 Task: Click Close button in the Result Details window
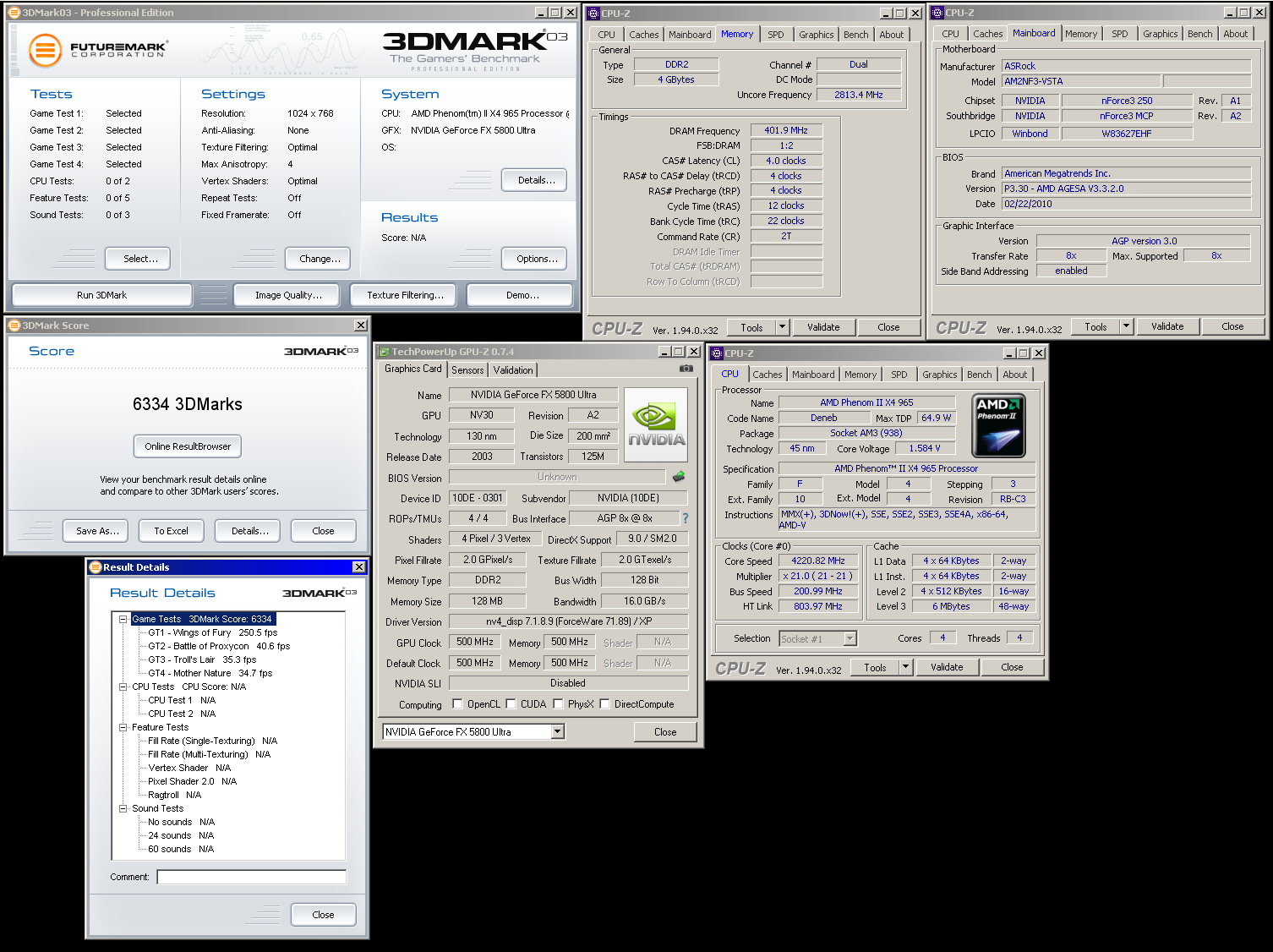pyautogui.click(x=323, y=915)
